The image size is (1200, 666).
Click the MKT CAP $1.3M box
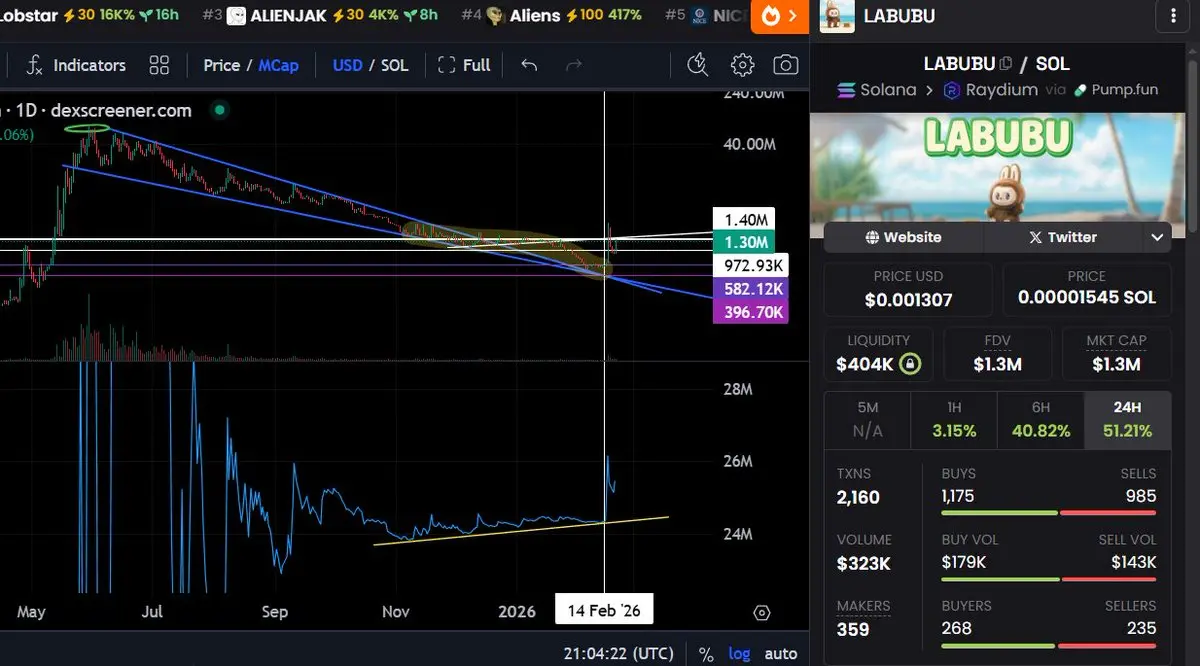click(x=1116, y=354)
